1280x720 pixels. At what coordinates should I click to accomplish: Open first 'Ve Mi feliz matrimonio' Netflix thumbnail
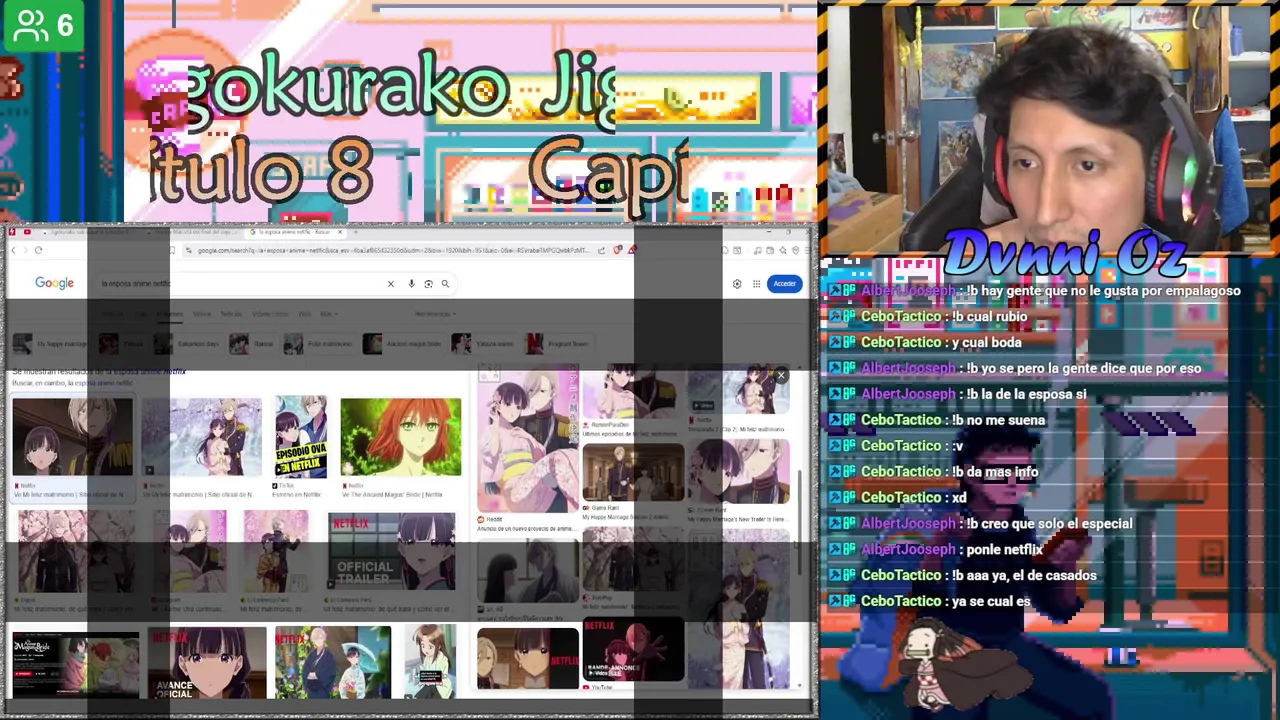click(72, 437)
